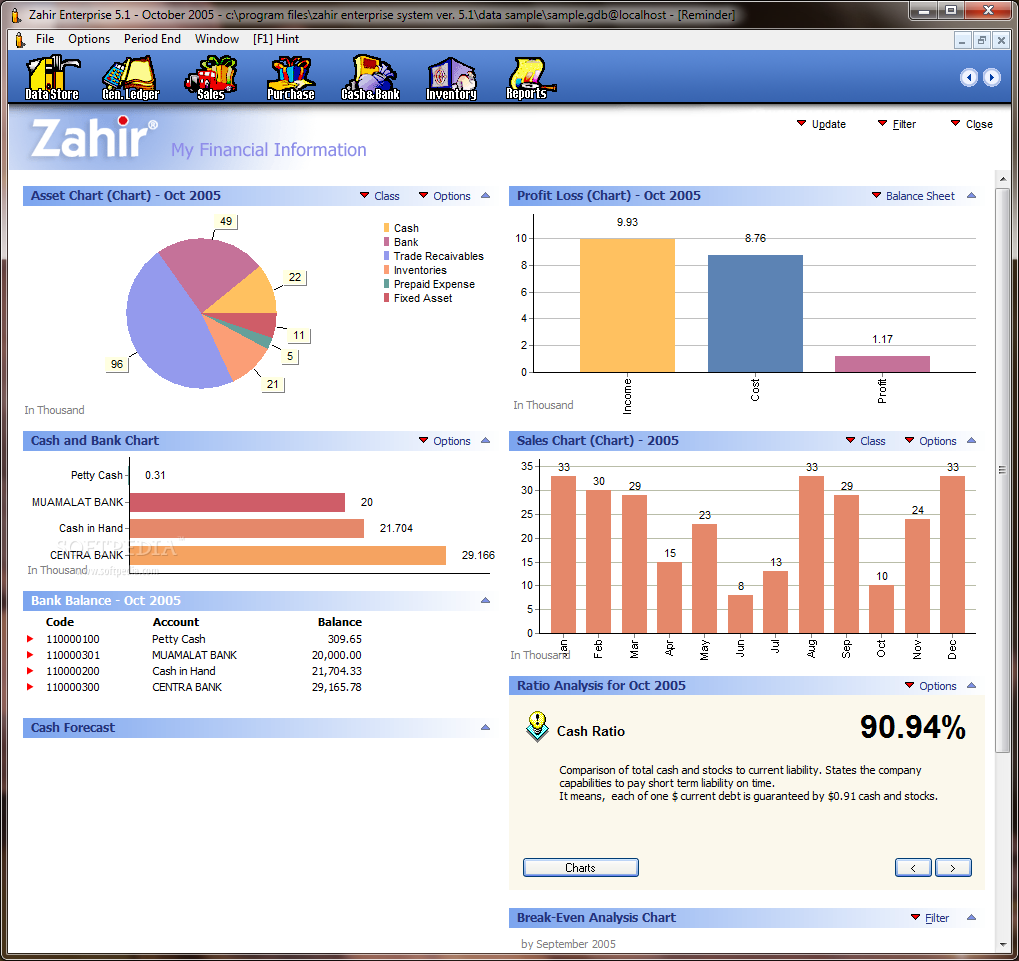Collapse the Break-Even Analysis Chart panel
Image resolution: width=1019 pixels, height=961 pixels.
click(972, 917)
